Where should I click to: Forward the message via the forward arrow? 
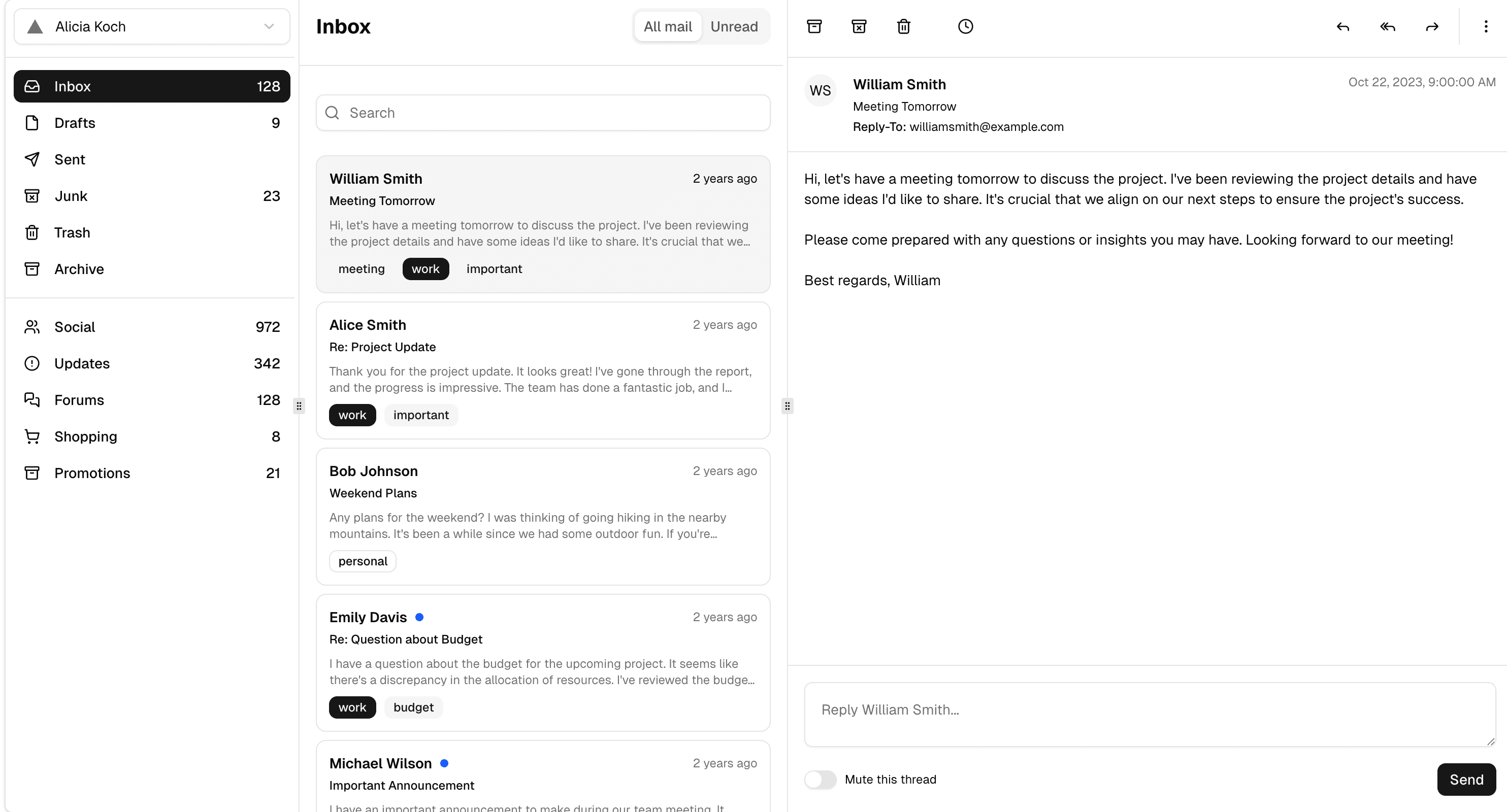tap(1431, 27)
